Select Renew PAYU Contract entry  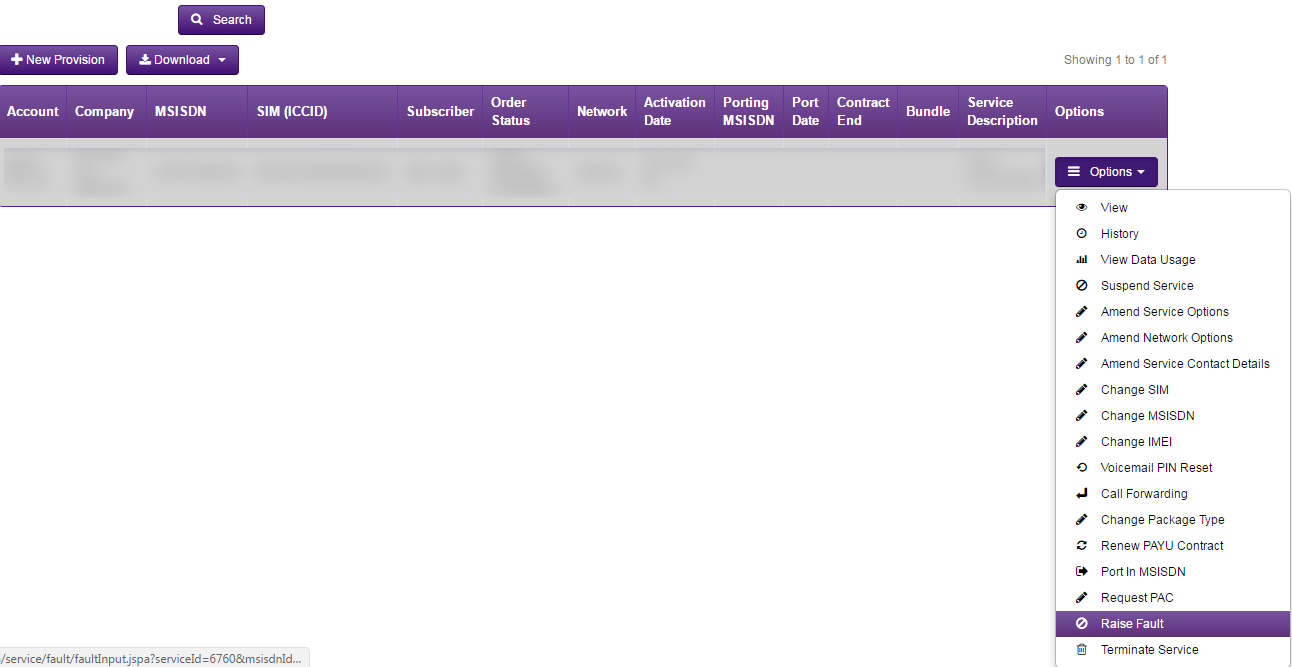click(1172, 546)
